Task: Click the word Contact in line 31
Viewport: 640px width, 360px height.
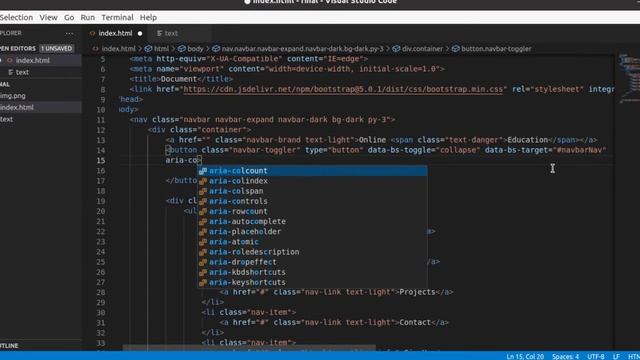Action: pyautogui.click(x=415, y=322)
